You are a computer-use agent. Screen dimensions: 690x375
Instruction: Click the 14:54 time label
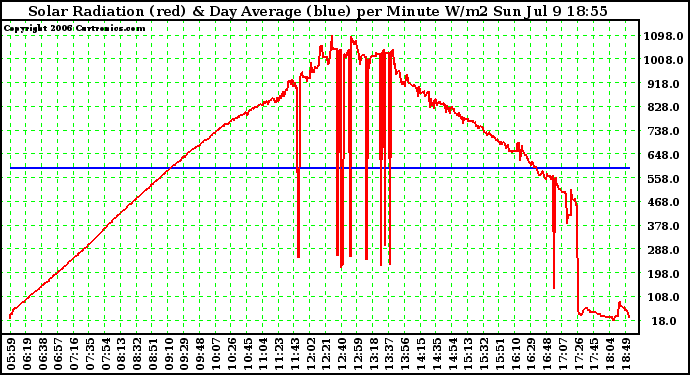pyautogui.click(x=452, y=354)
